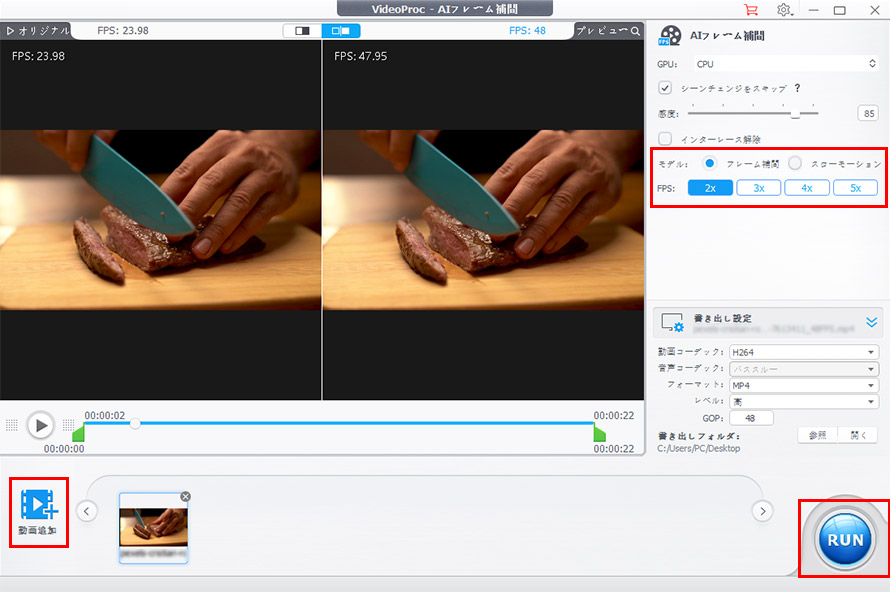Collapse the 書き出し設定 panel chevron
This screenshot has width=890, height=592.
(x=871, y=322)
